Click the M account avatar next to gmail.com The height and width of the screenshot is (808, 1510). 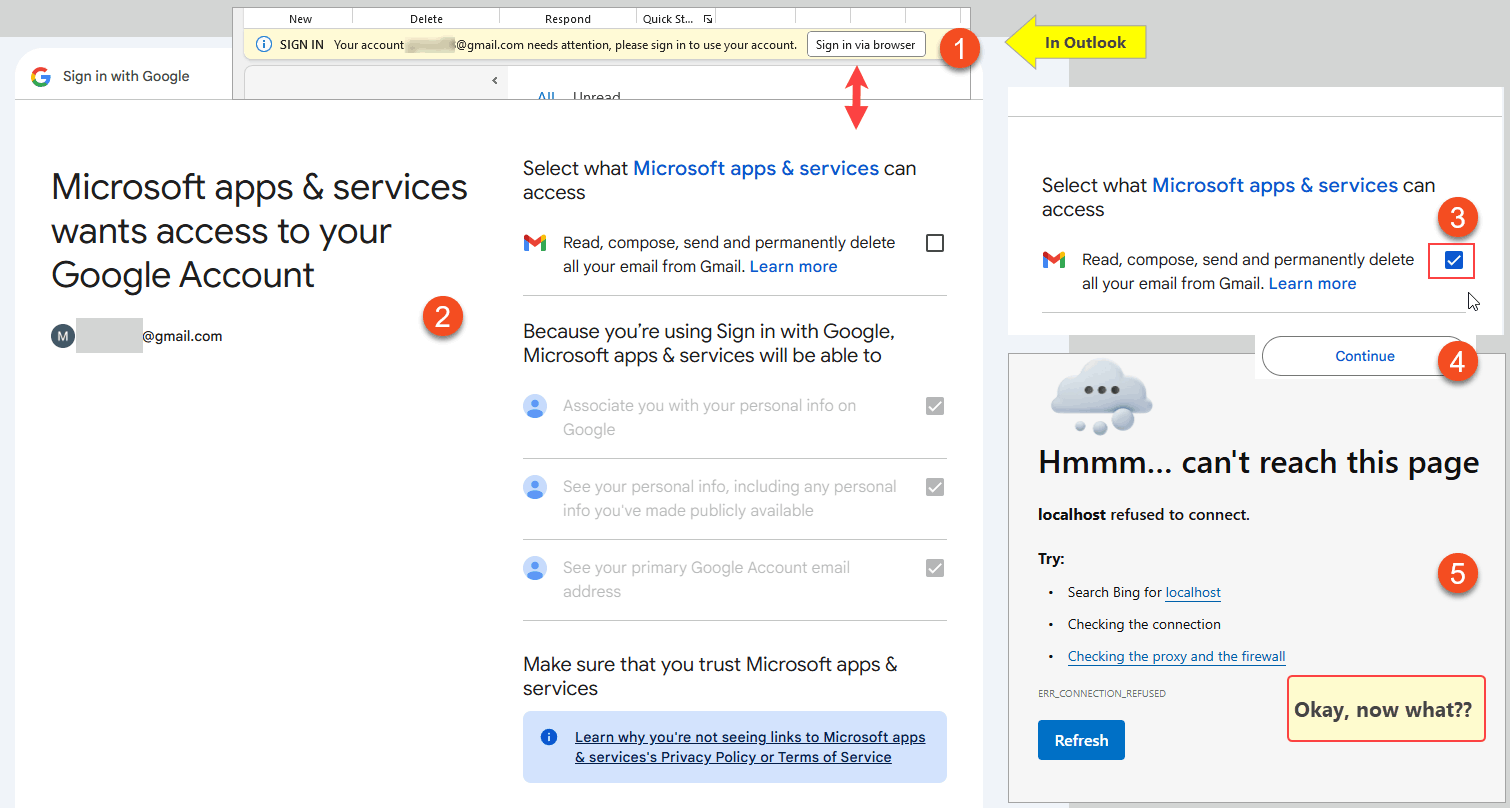click(x=63, y=336)
